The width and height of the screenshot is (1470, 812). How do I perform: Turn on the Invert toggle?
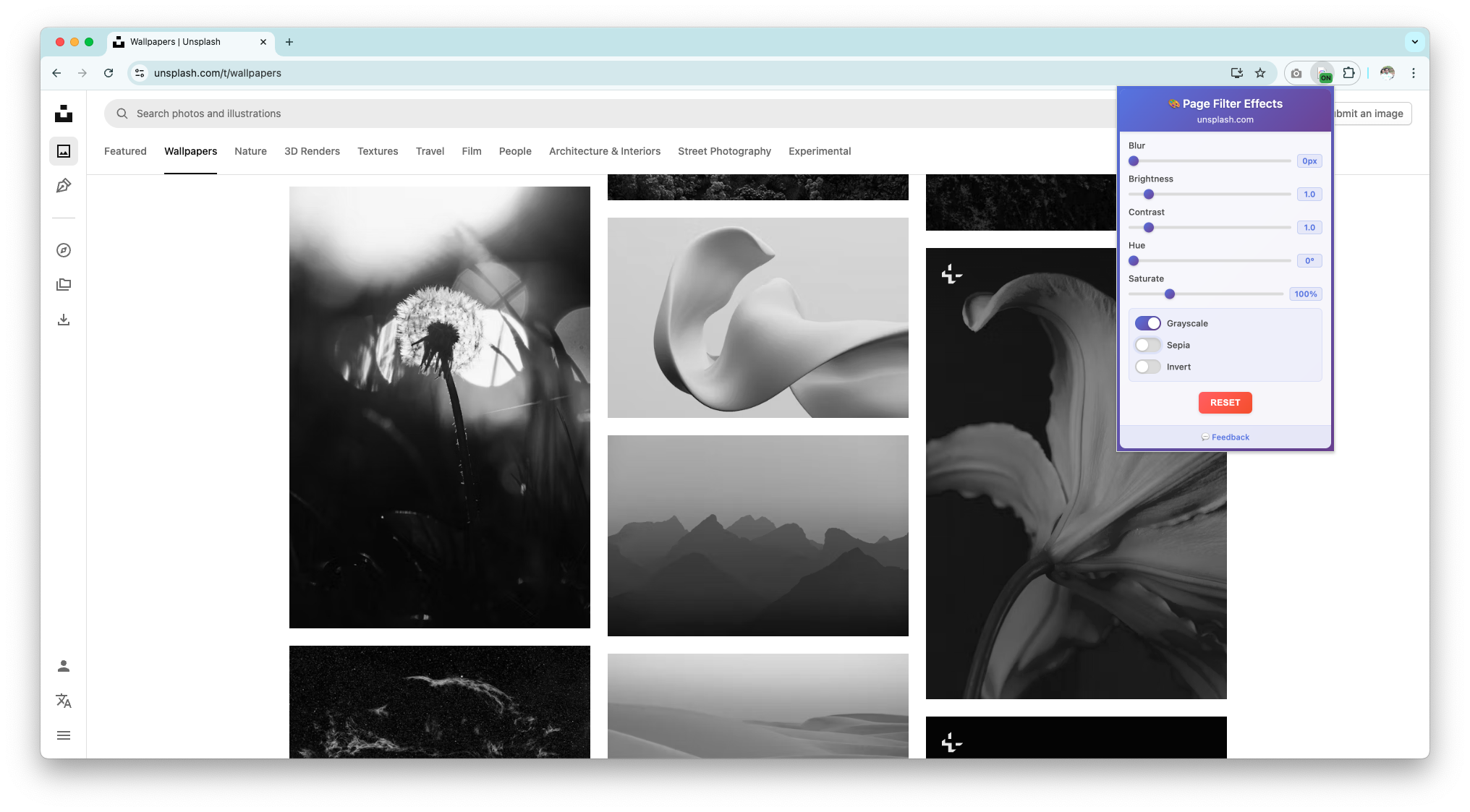1147,367
